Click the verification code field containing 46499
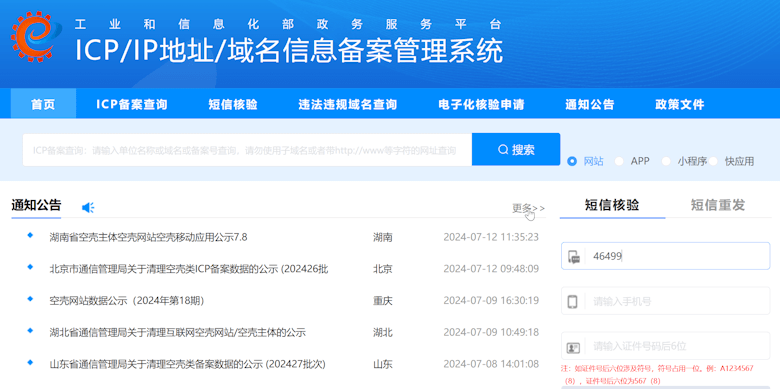 (666, 256)
